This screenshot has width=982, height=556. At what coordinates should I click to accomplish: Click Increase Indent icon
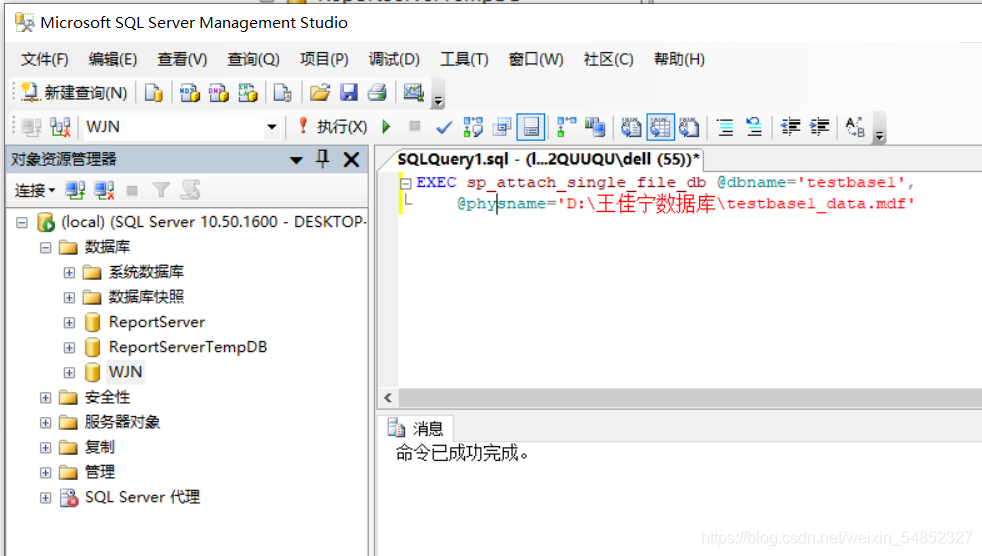(x=819, y=127)
